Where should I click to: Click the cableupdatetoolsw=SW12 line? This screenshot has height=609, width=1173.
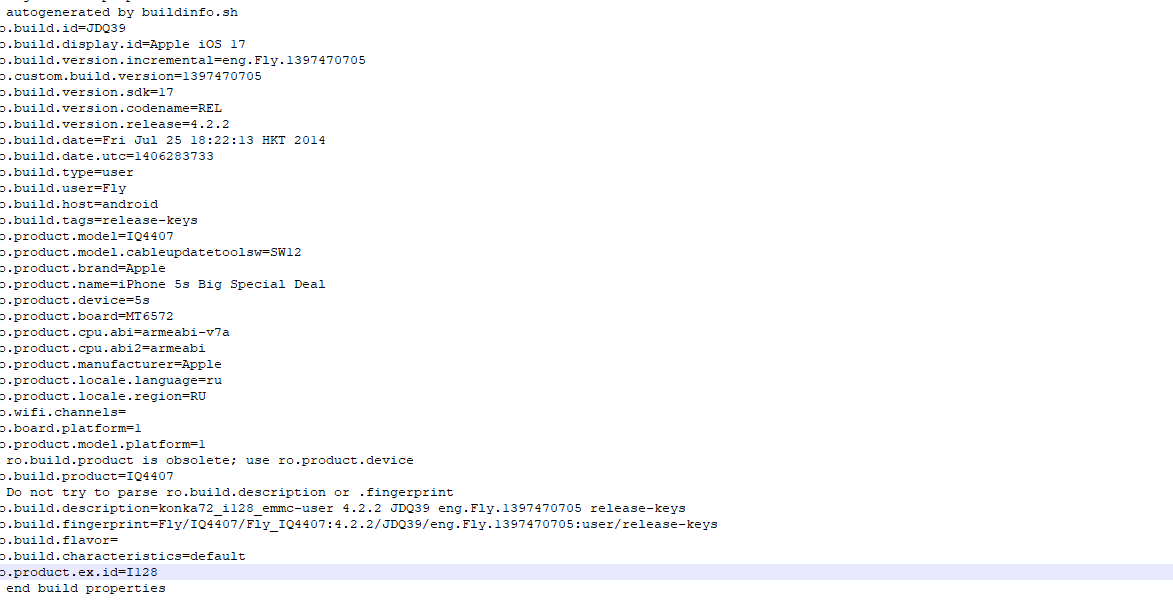click(150, 252)
